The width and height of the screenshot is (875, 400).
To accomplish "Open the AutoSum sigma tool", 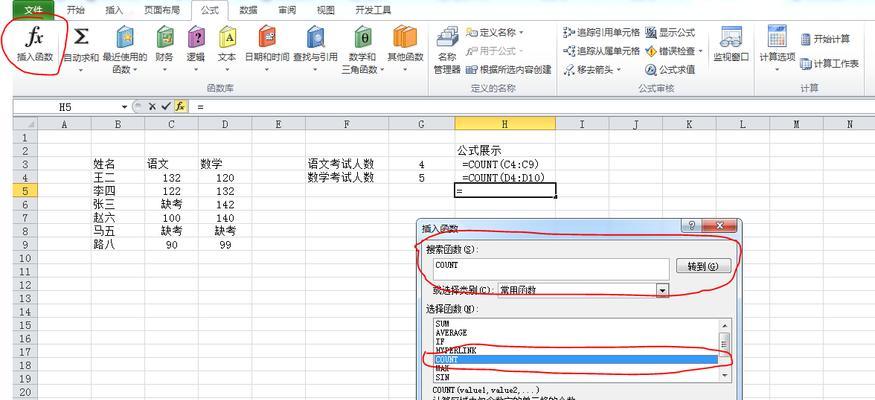I will click(81, 37).
